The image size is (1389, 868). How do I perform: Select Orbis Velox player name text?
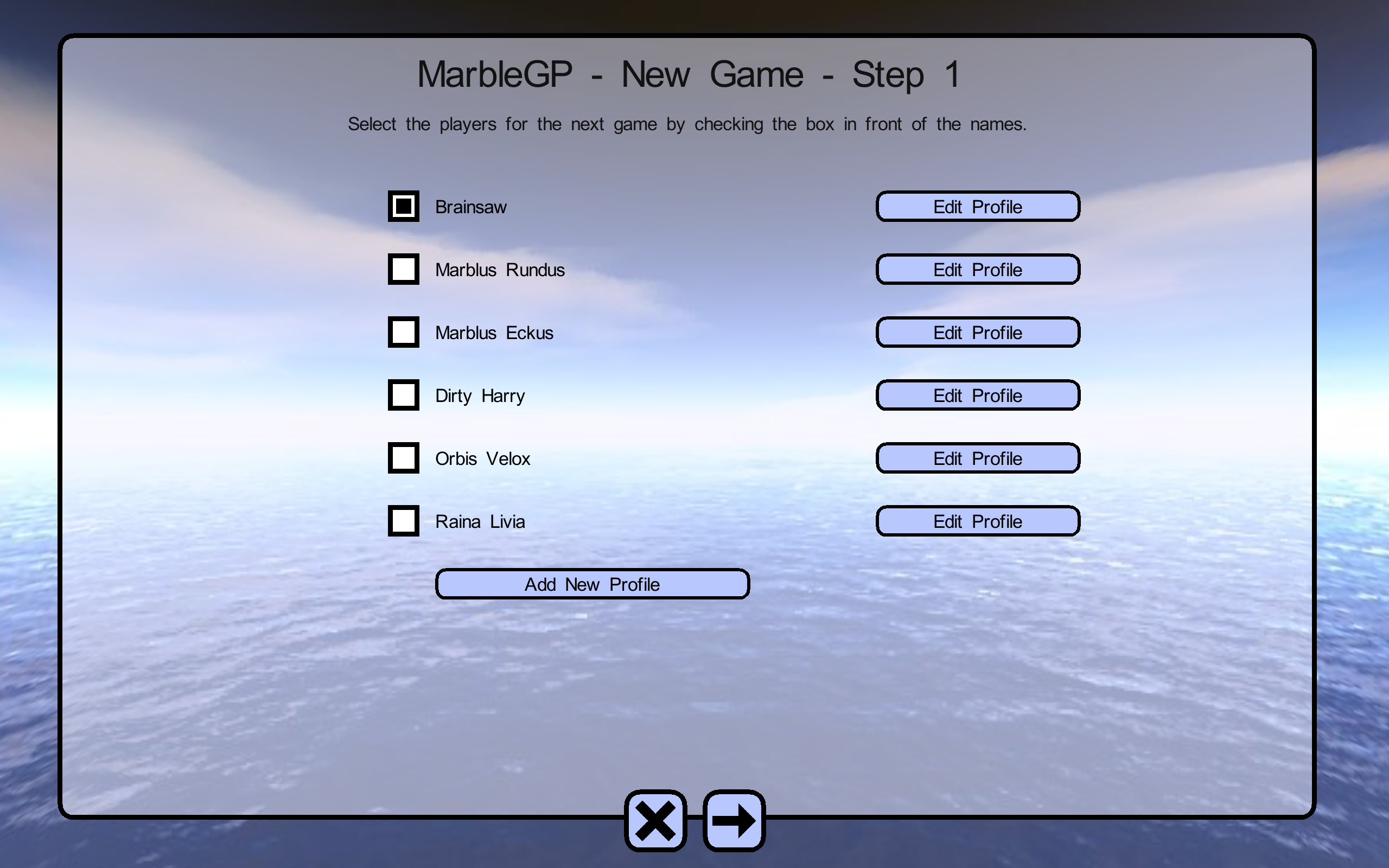coord(482,459)
